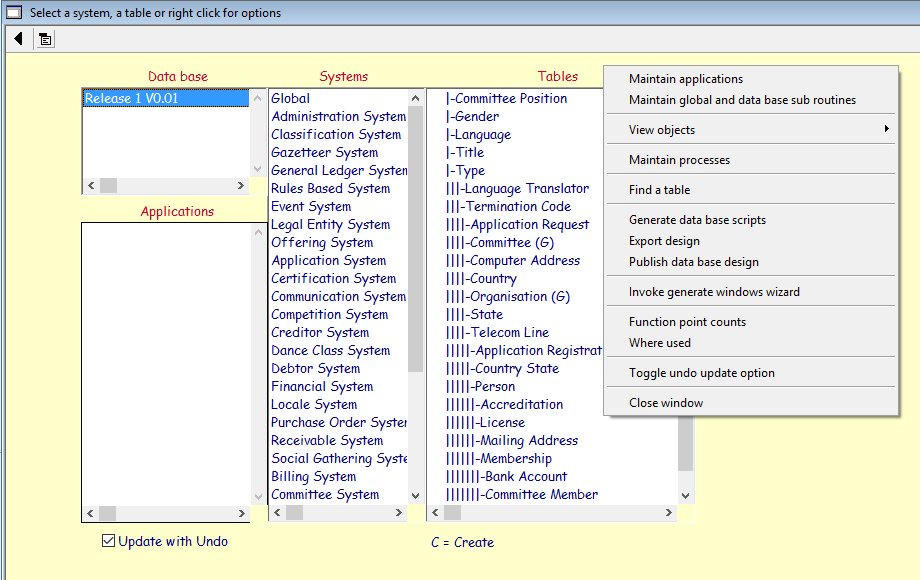This screenshot has height=580, width=920.
Task: Choose Maintain applications from context menu
Action: (x=686, y=79)
